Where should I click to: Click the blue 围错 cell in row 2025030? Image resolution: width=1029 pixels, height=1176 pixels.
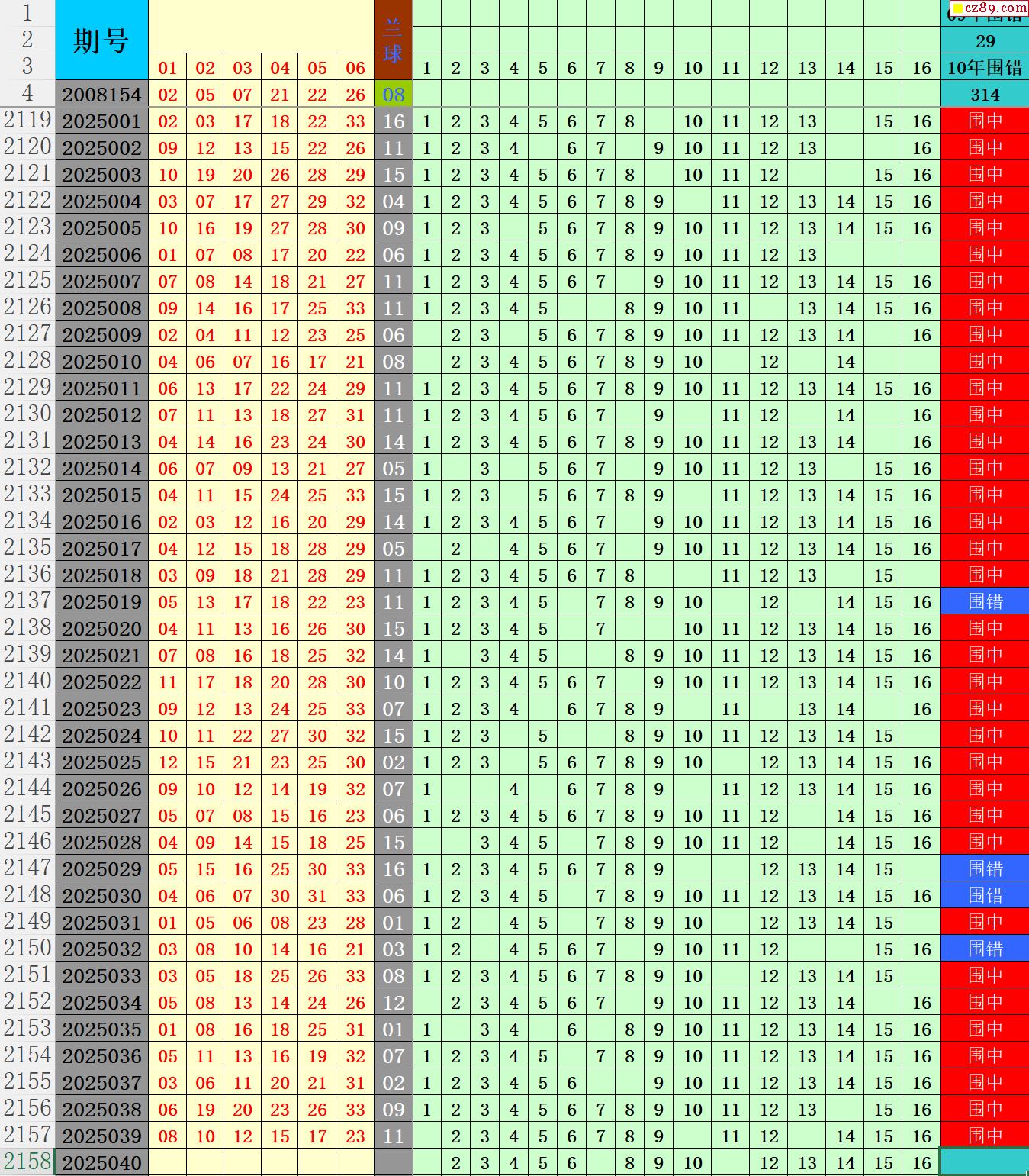coord(984,896)
